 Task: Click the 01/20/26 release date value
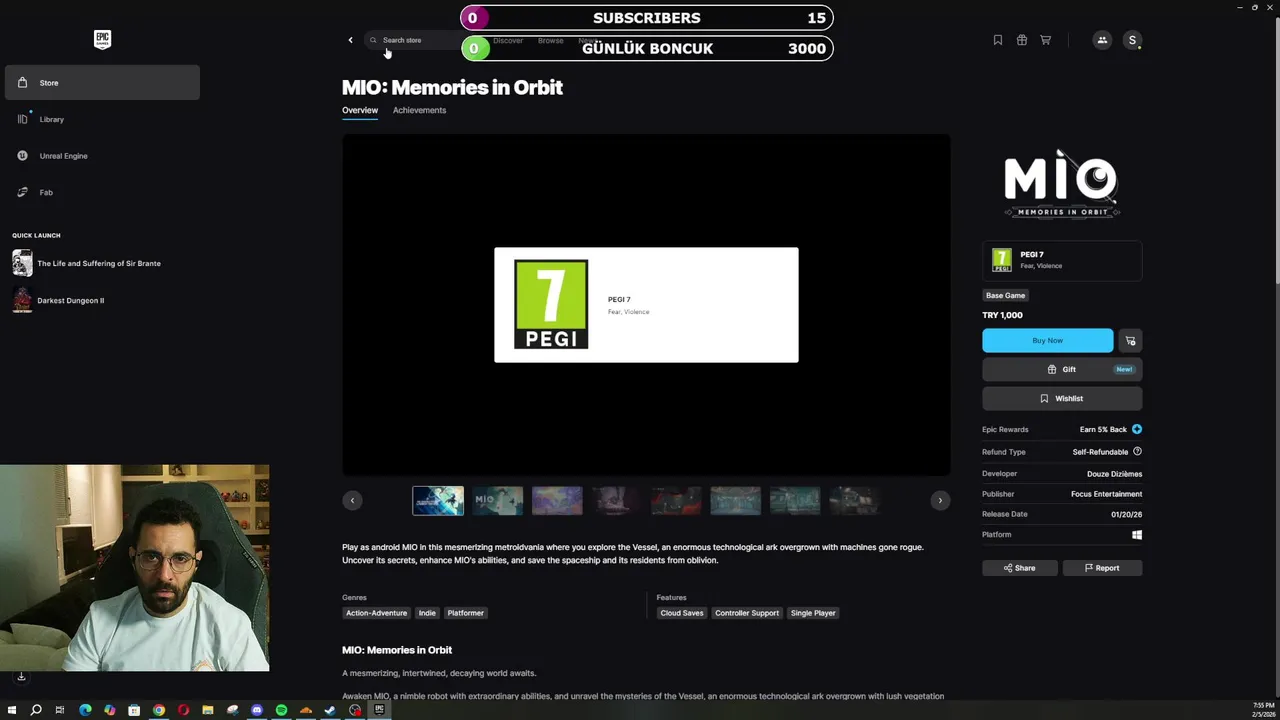click(1126, 514)
